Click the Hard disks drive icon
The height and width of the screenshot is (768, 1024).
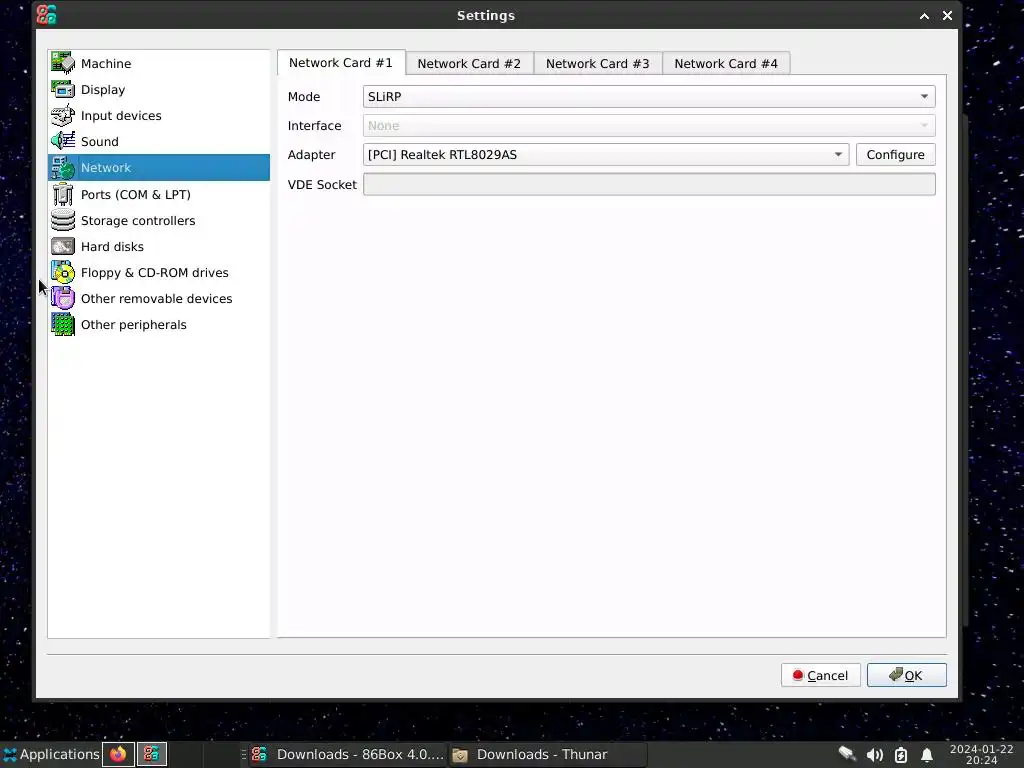(63, 246)
